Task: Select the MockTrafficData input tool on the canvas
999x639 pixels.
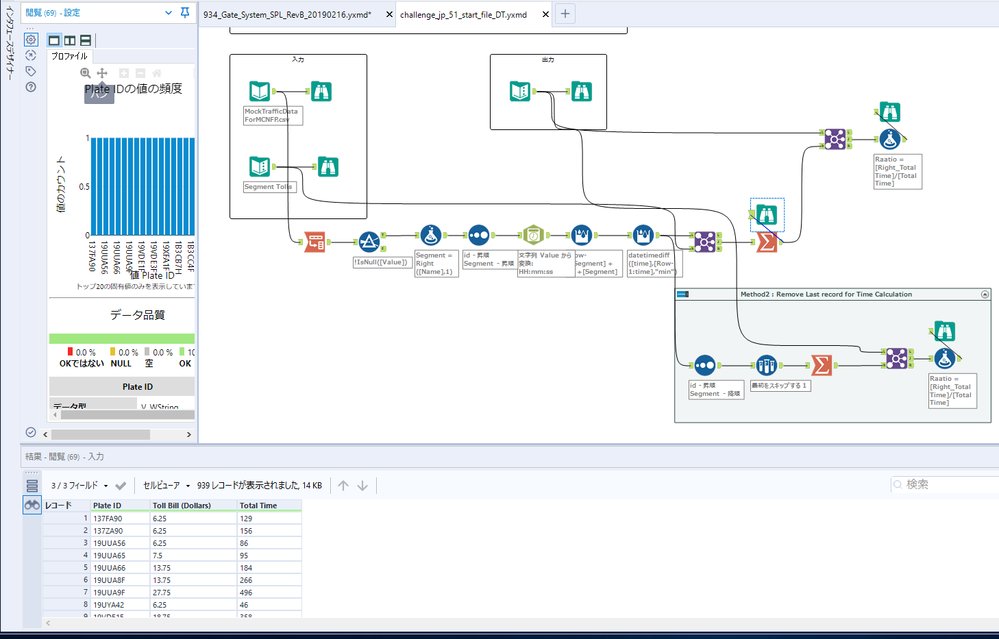Action: (x=259, y=91)
